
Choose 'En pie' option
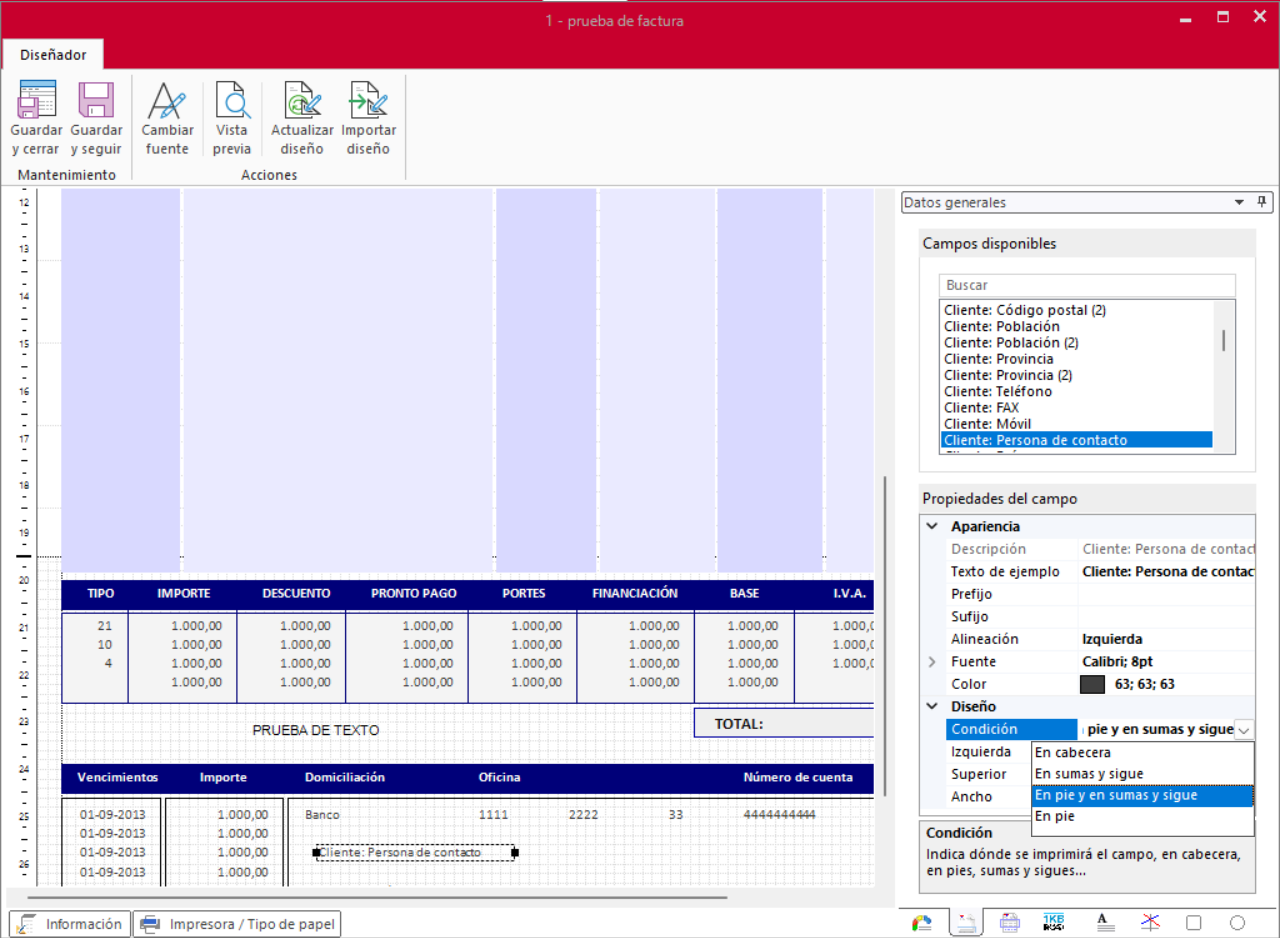click(x=1142, y=817)
